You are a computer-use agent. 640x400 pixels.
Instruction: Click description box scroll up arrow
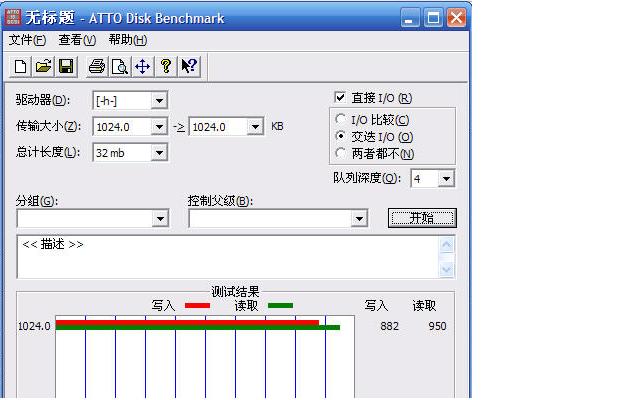447,245
